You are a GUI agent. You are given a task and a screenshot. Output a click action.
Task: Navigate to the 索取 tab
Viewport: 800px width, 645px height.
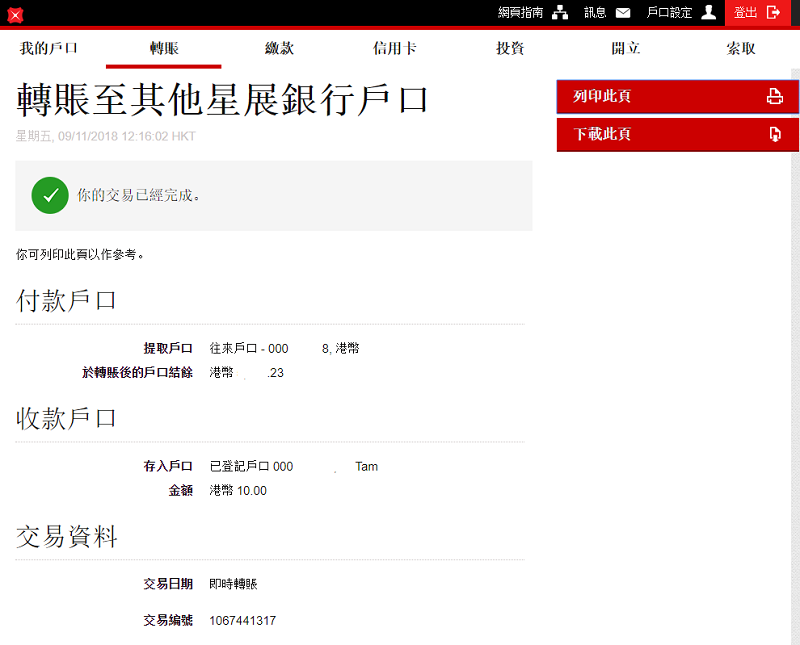[741, 48]
